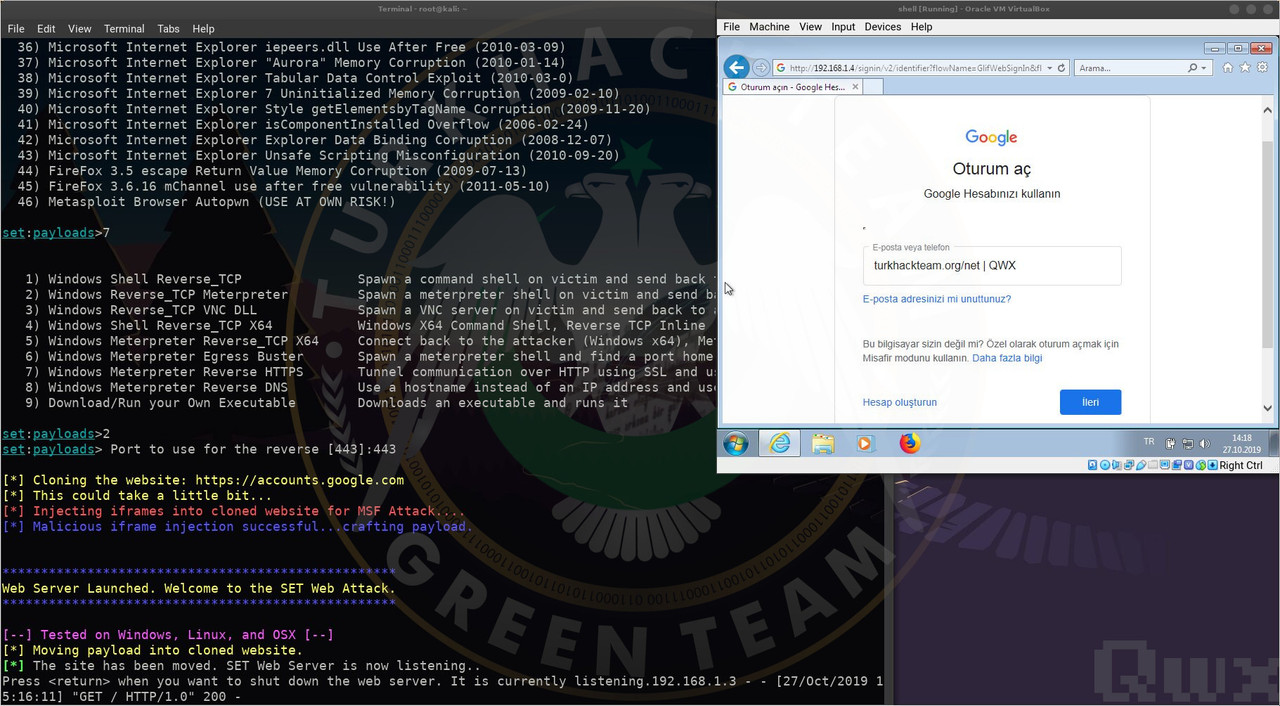Click the IE forward arrow button
This screenshot has height=706, width=1280.
point(761,68)
